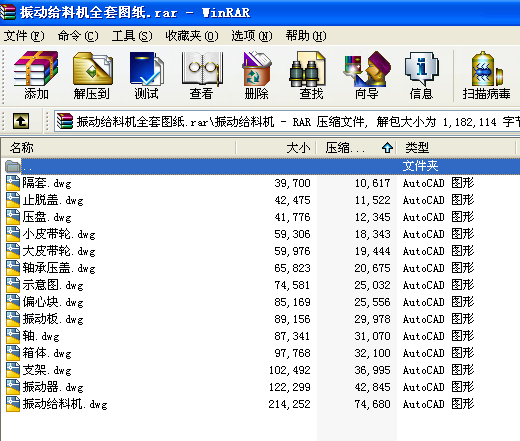Click size value 214,252
Image resolution: width=520 pixels, height=441 pixels.
click(289, 404)
